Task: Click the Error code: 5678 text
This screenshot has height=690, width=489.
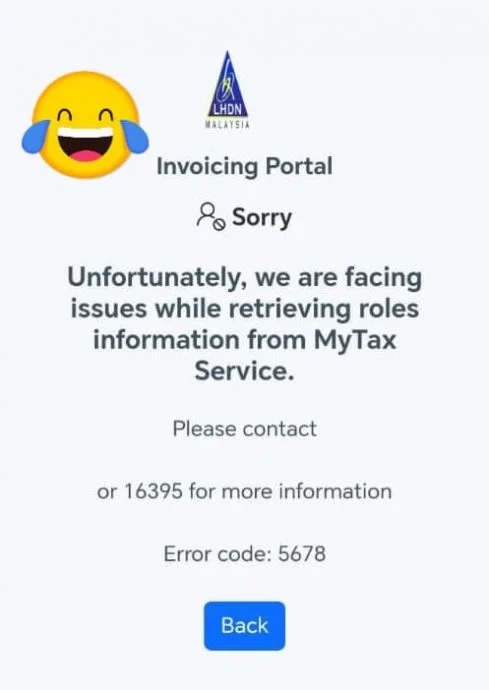Action: point(244,553)
